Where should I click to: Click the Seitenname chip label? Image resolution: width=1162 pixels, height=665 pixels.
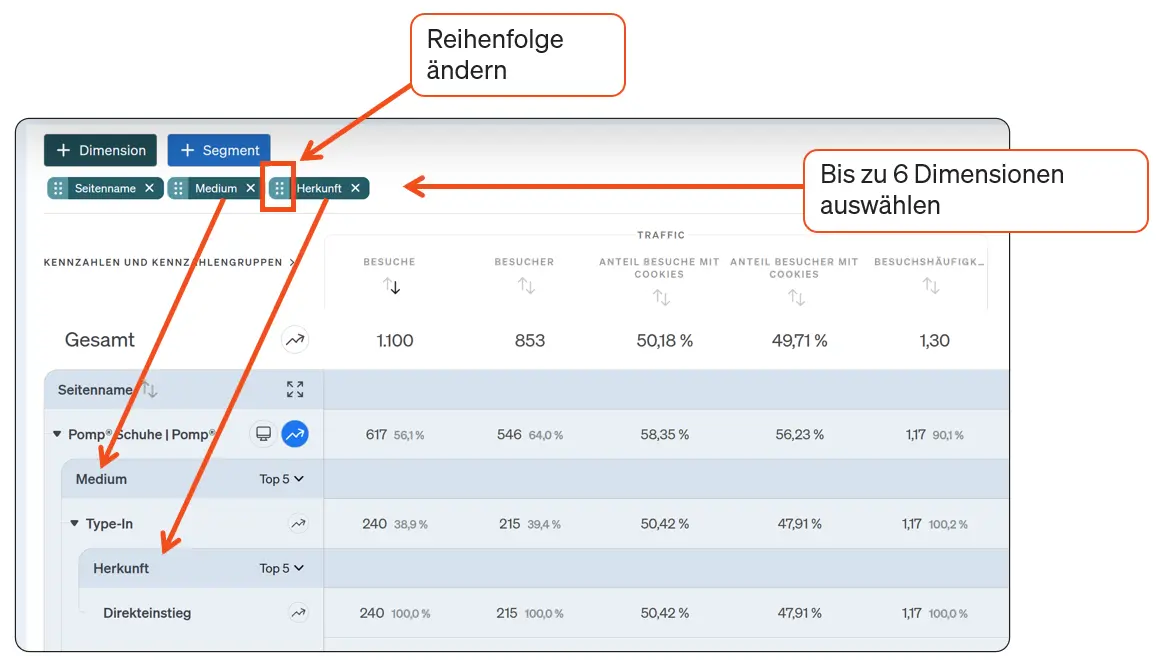coord(105,188)
